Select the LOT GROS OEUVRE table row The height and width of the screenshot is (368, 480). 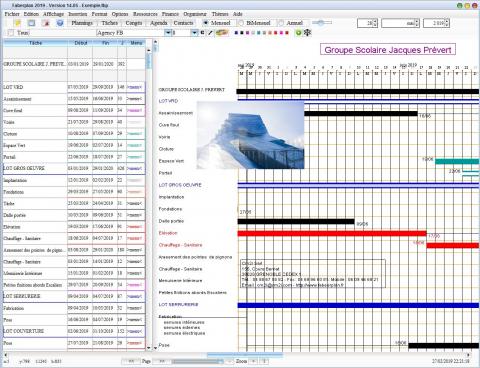pyautogui.click(x=74, y=168)
